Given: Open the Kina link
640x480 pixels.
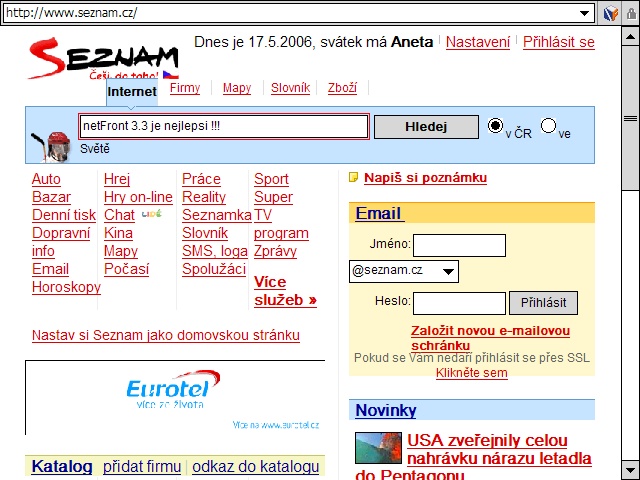Looking at the screenshot, I should [118, 233].
